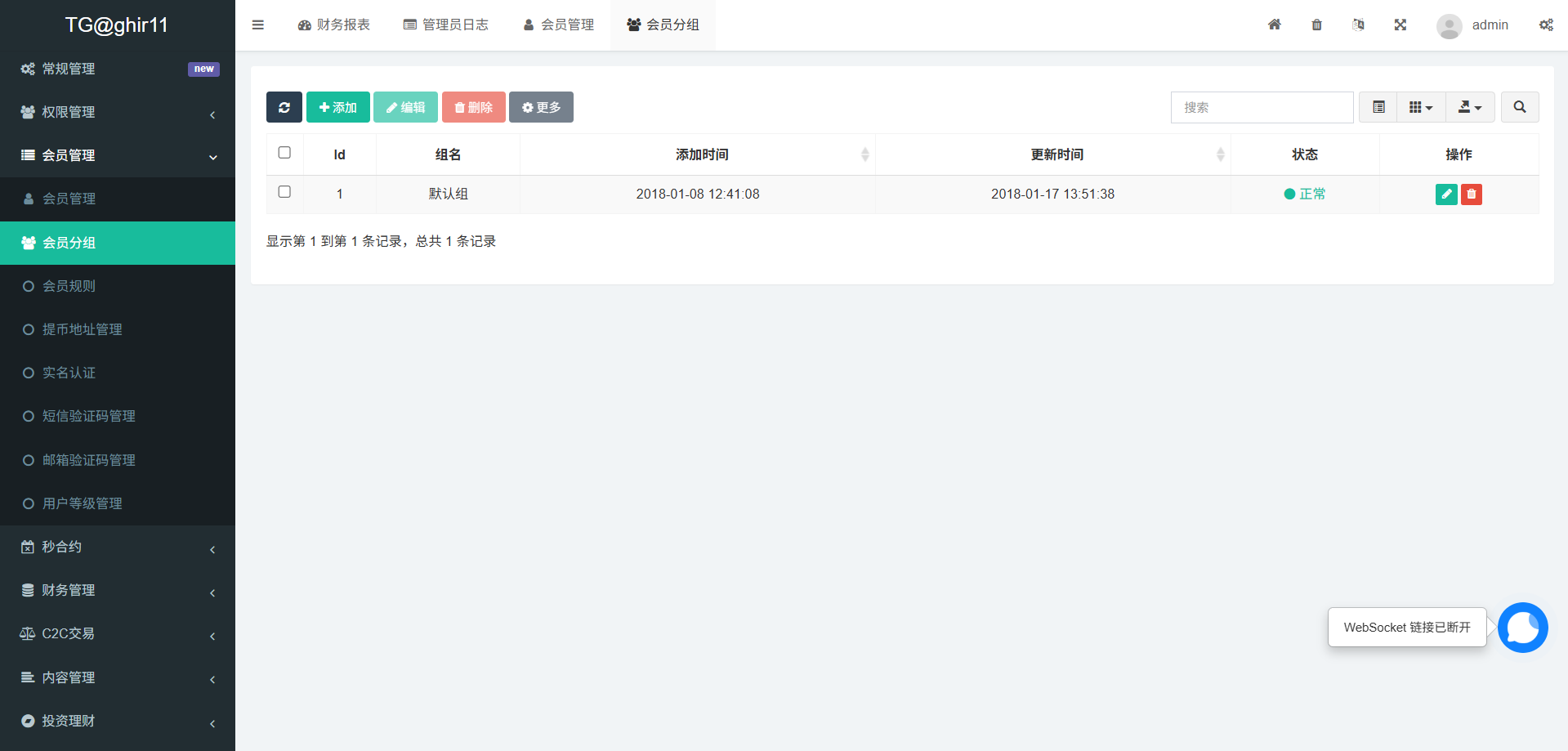Toggle the sidebar hamburger menu icon
Screen dimensions: 1568x751
[258, 25]
